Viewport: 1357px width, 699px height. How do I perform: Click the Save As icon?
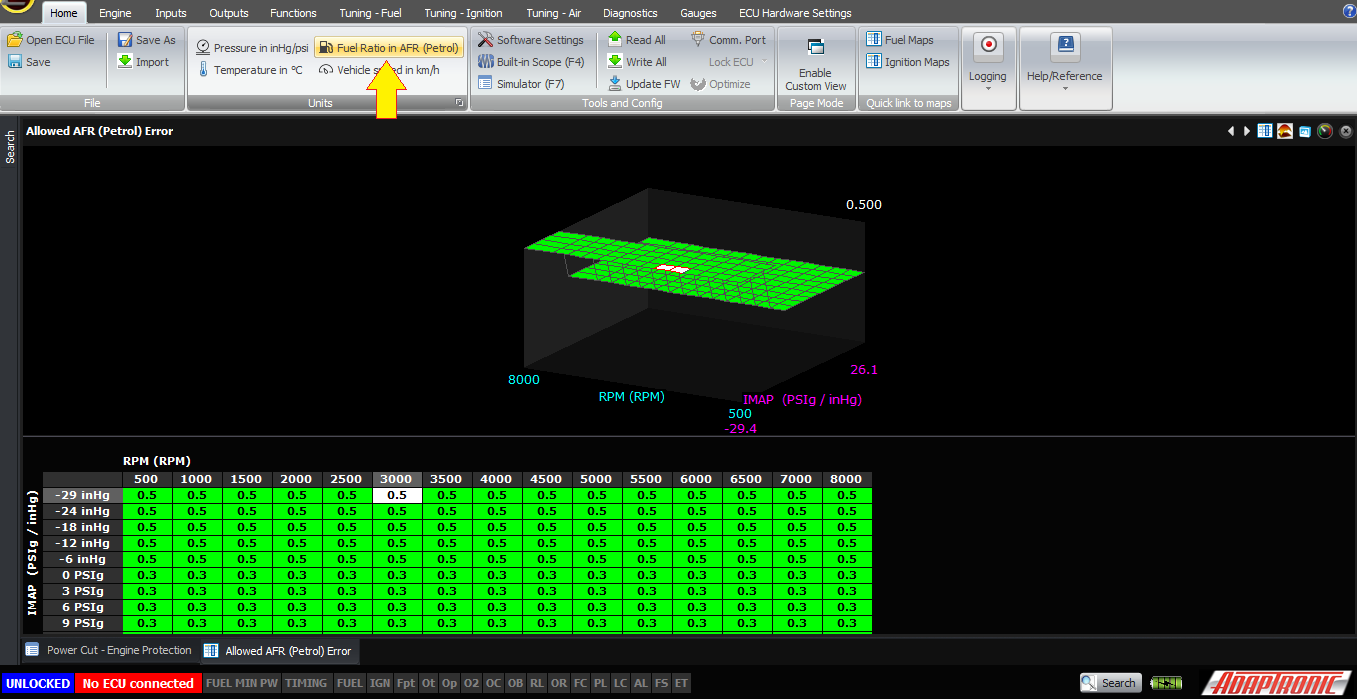click(125, 40)
